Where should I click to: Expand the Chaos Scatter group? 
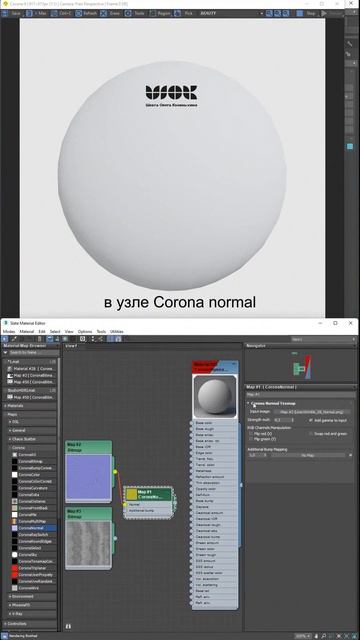[32, 439]
